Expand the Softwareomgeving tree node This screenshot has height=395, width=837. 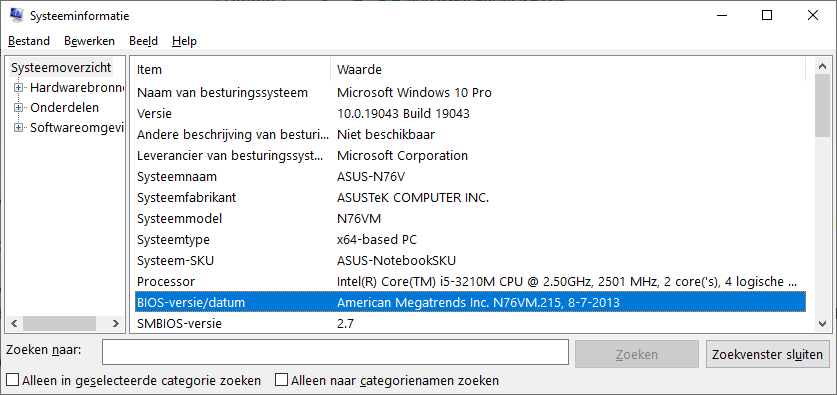pos(19,128)
